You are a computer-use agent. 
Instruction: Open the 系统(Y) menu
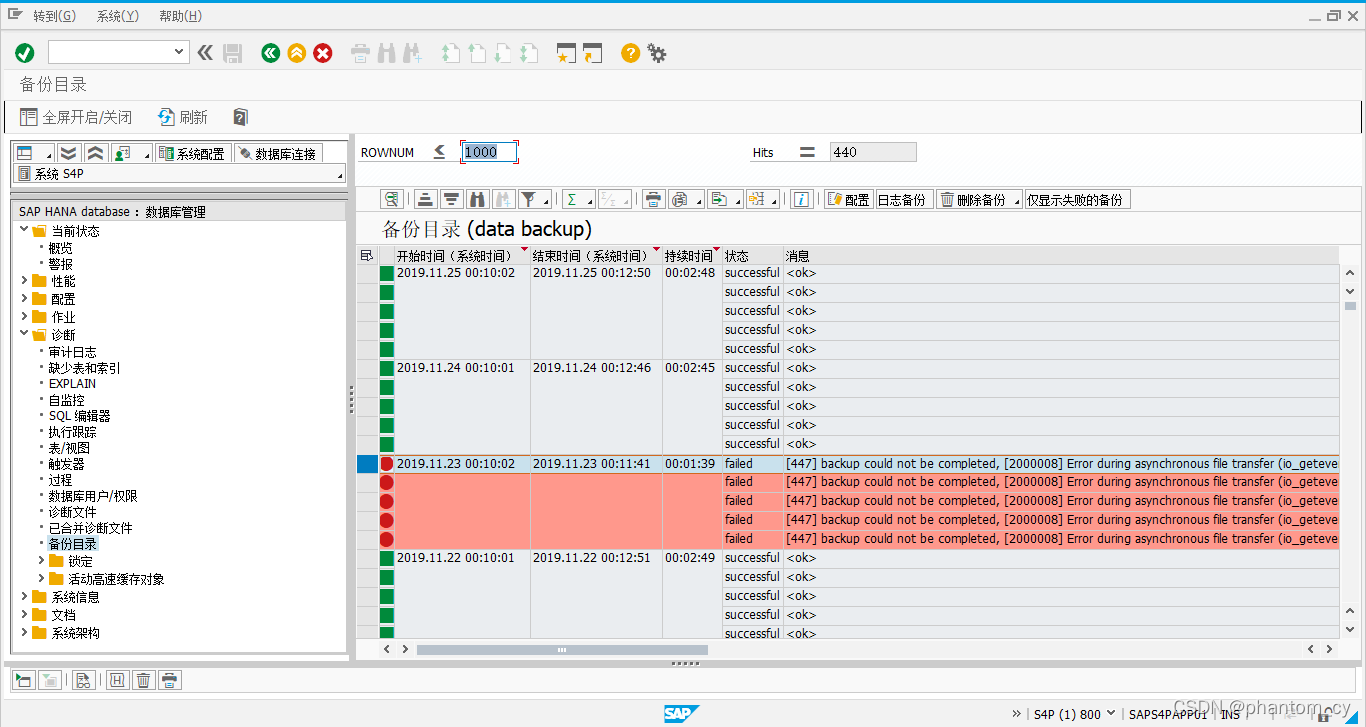point(117,16)
